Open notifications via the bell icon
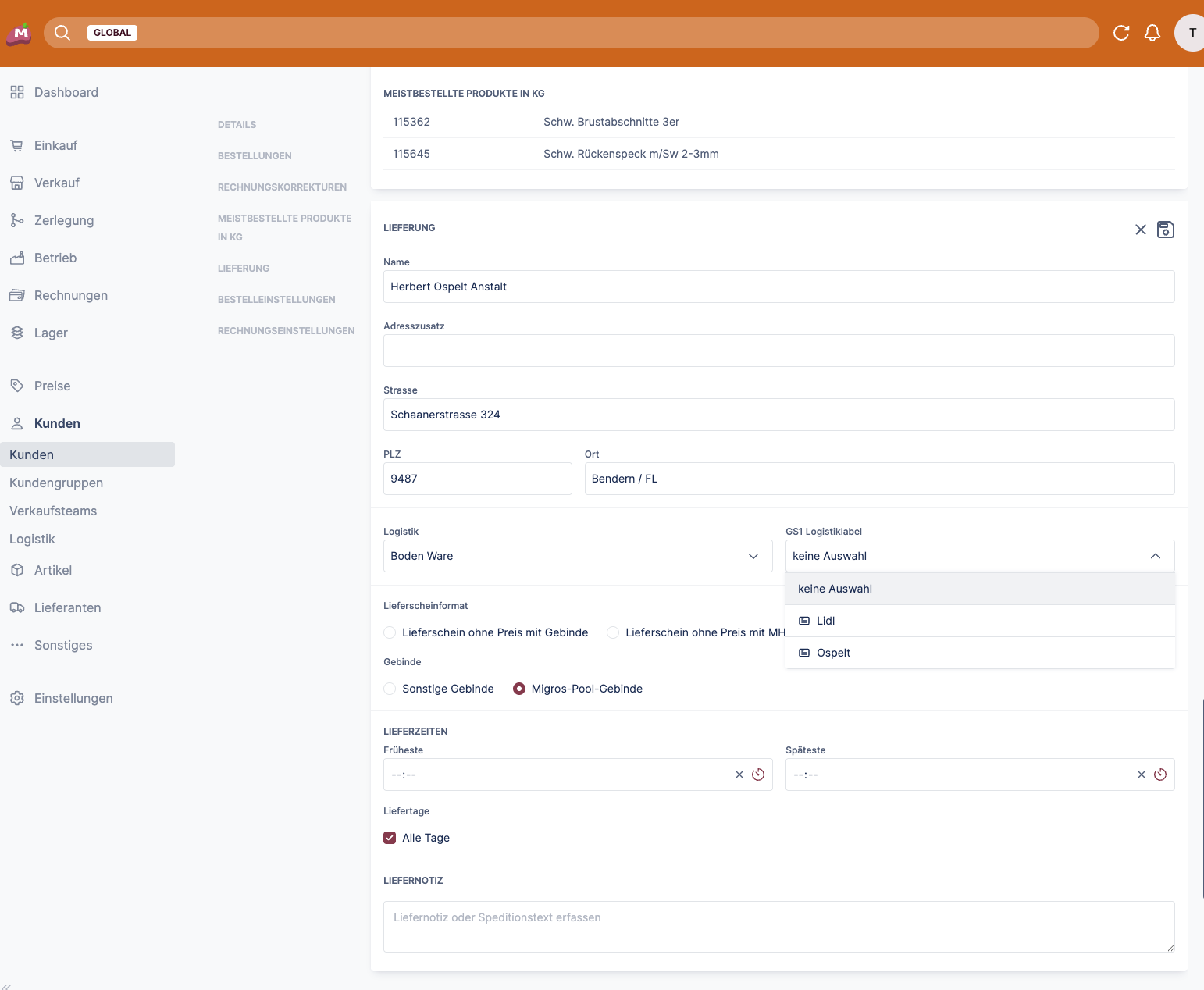 point(1152,33)
